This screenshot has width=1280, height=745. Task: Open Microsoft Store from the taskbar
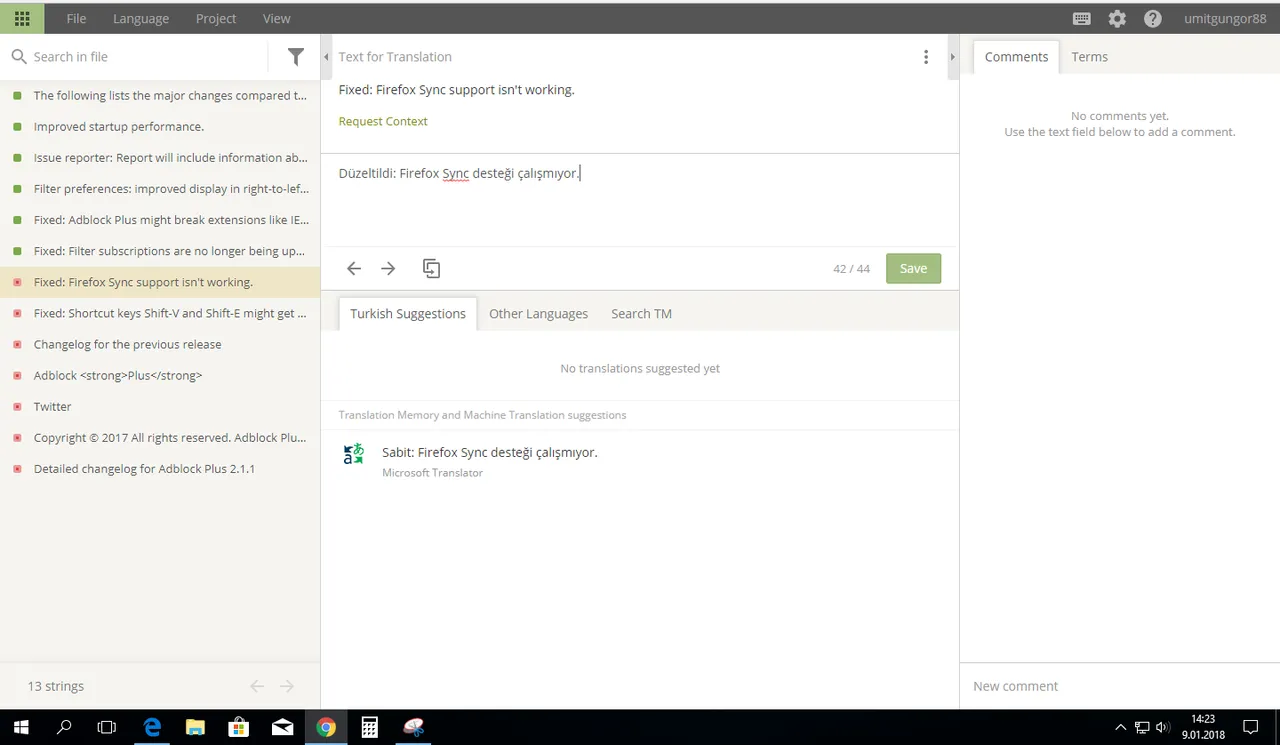(x=239, y=727)
